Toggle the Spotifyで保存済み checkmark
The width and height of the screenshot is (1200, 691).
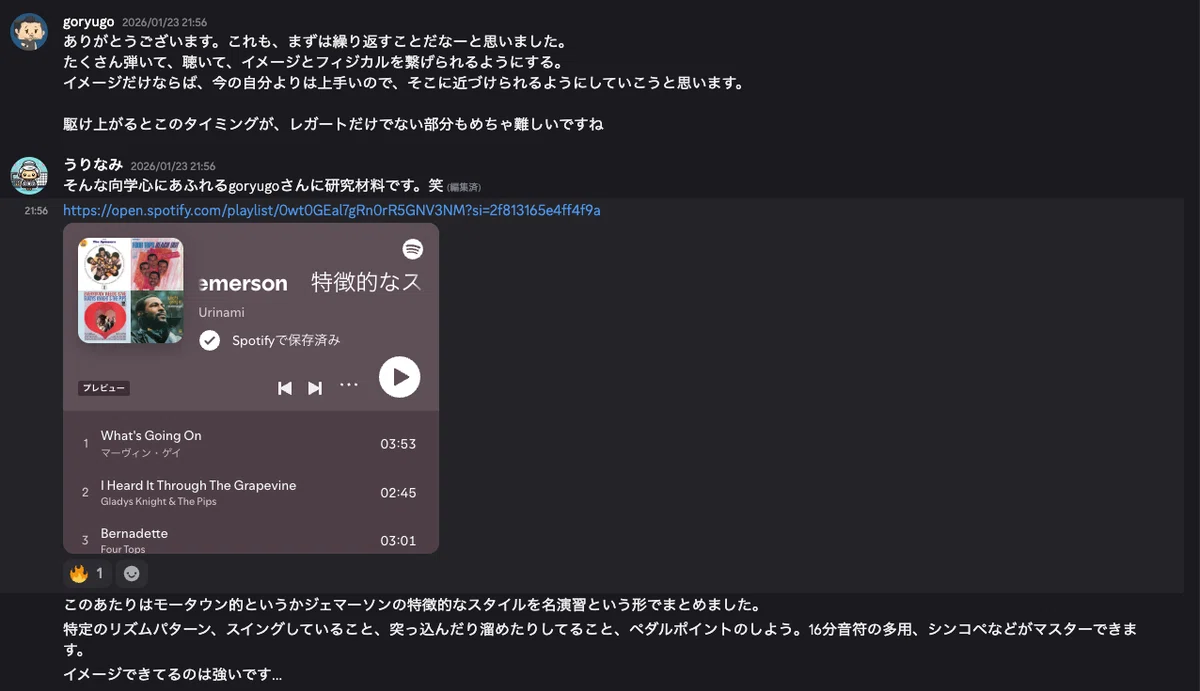click(209, 340)
